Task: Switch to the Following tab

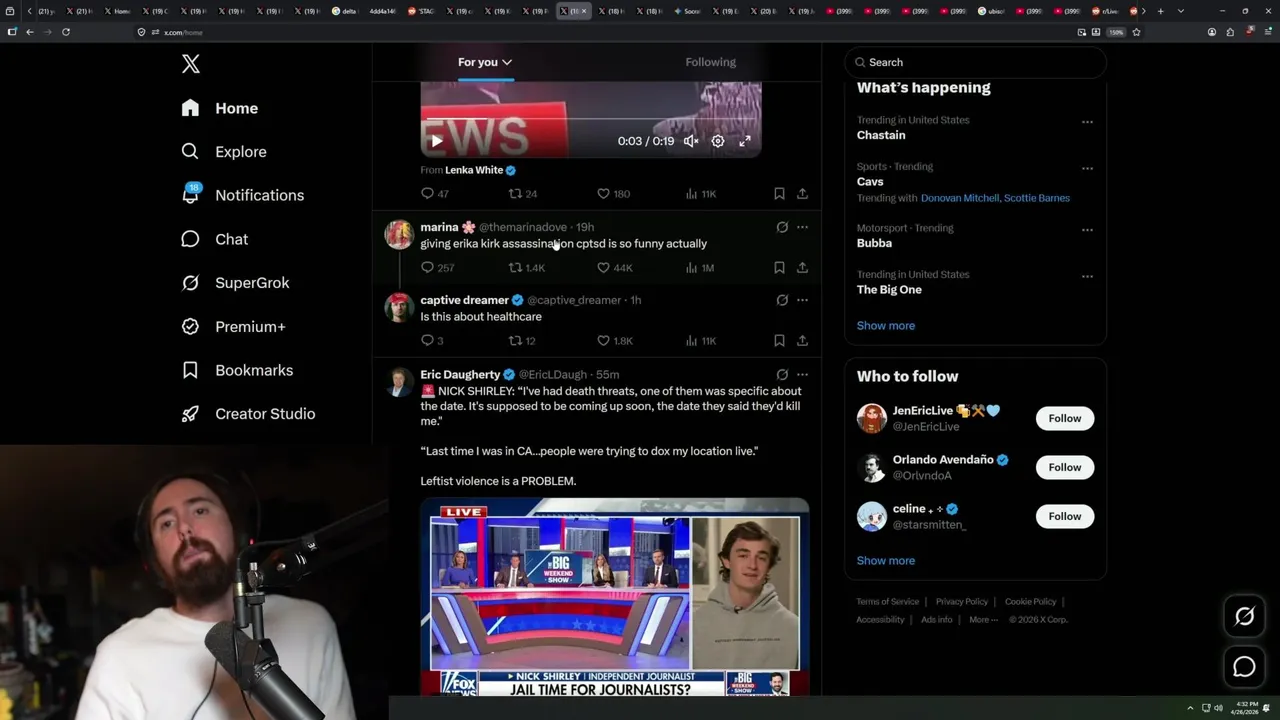Action: 710,62
